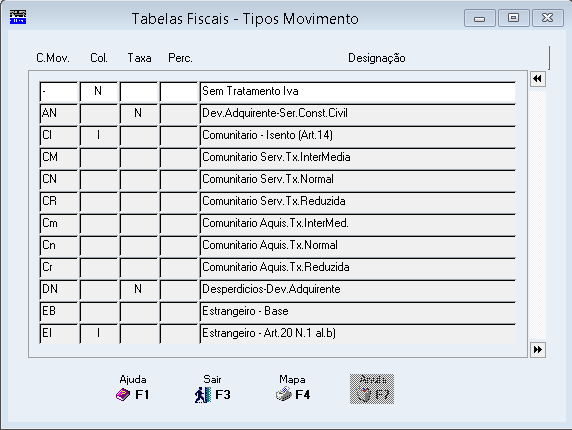The image size is (572, 430).
Task: Click the Designação column header
Action: pyautogui.click(x=376, y=58)
